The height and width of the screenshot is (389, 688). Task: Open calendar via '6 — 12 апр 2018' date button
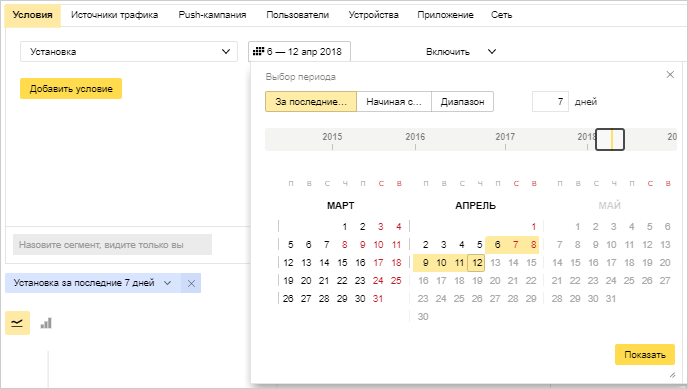(299, 52)
